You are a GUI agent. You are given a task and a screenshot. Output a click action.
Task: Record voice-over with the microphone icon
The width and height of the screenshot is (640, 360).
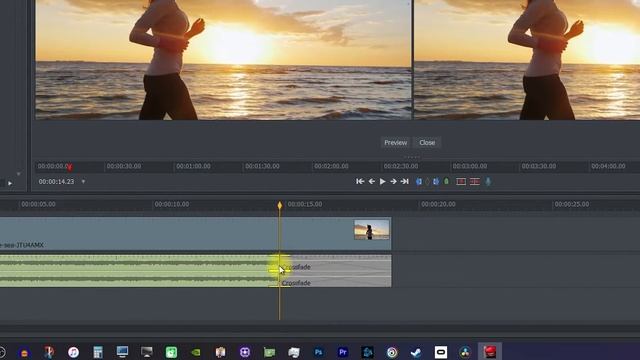488,181
